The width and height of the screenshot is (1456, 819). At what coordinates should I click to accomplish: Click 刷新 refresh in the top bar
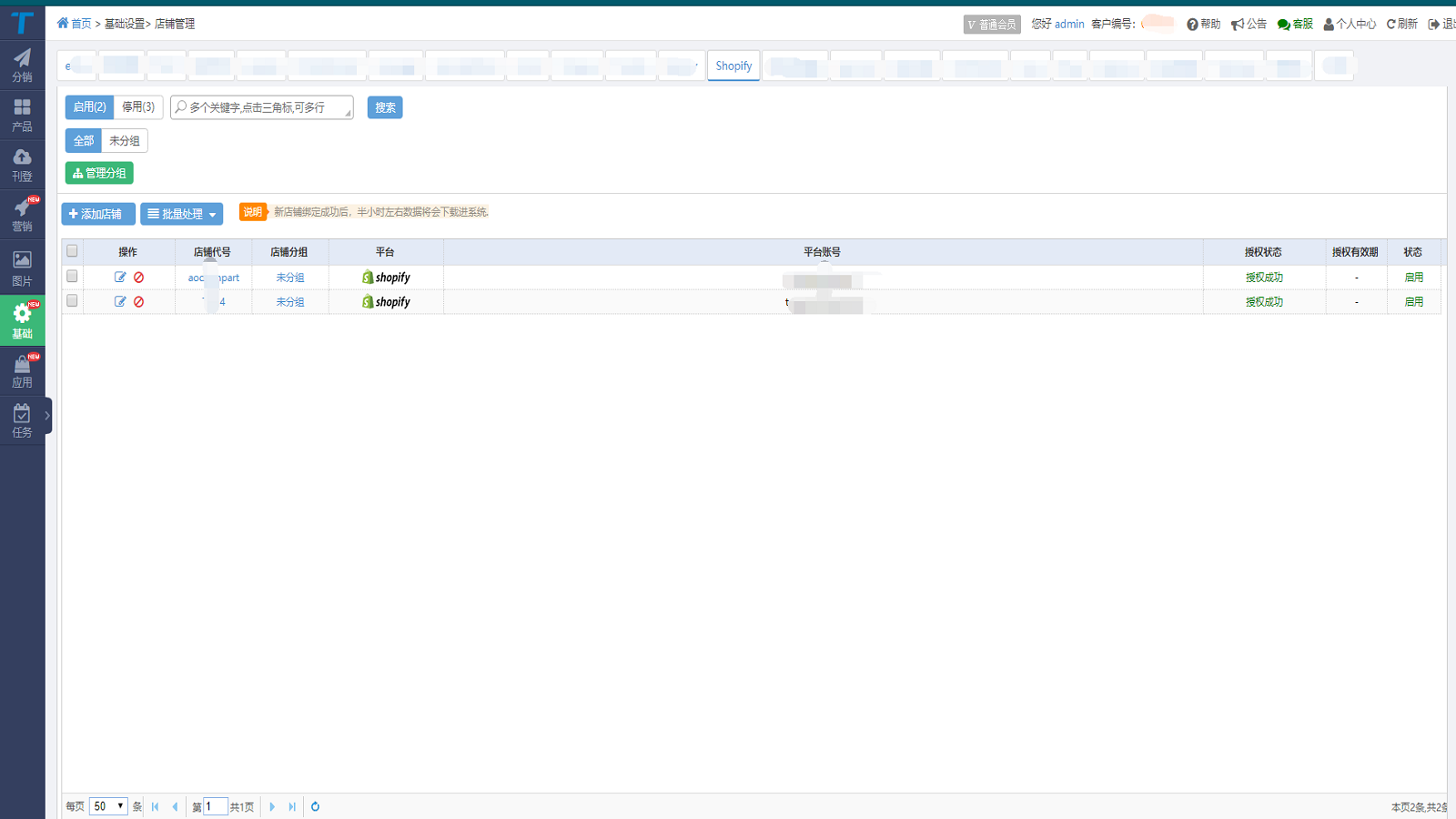[1401, 25]
